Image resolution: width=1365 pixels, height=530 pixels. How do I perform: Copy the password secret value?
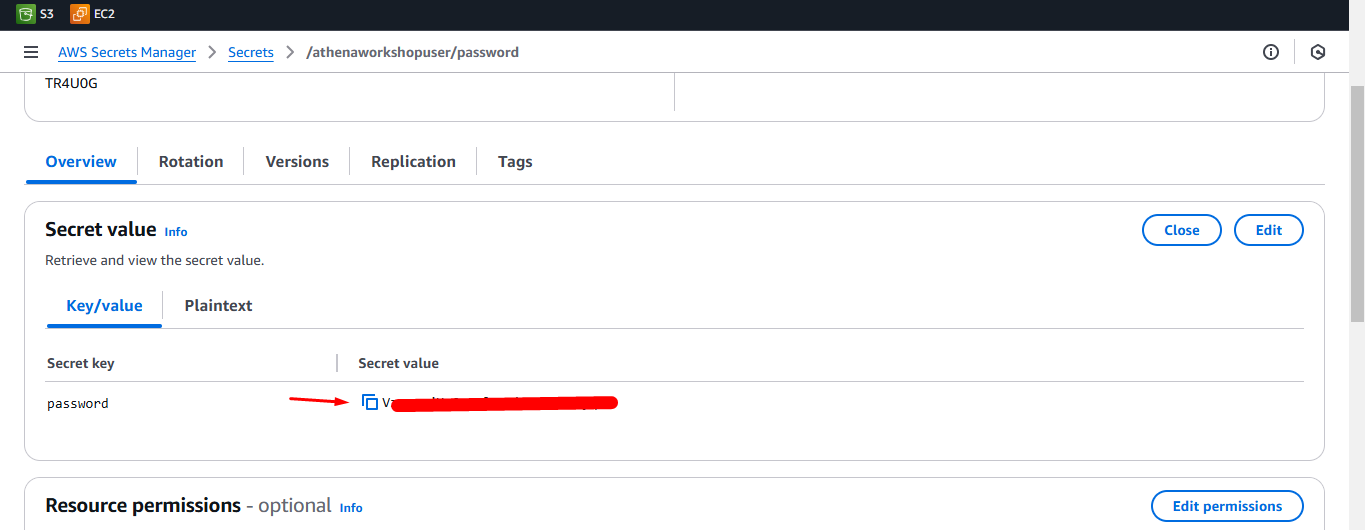[x=370, y=402]
